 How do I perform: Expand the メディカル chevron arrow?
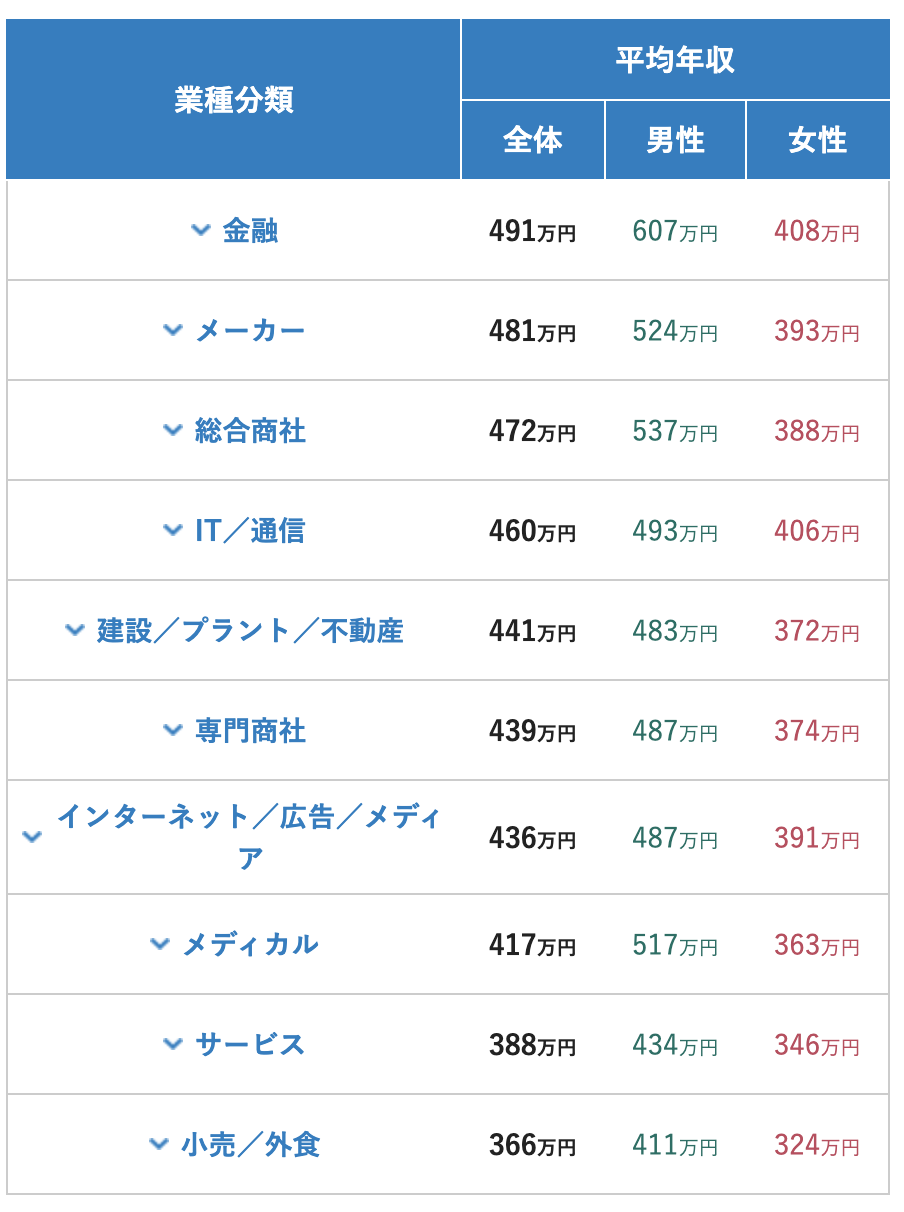coord(160,943)
